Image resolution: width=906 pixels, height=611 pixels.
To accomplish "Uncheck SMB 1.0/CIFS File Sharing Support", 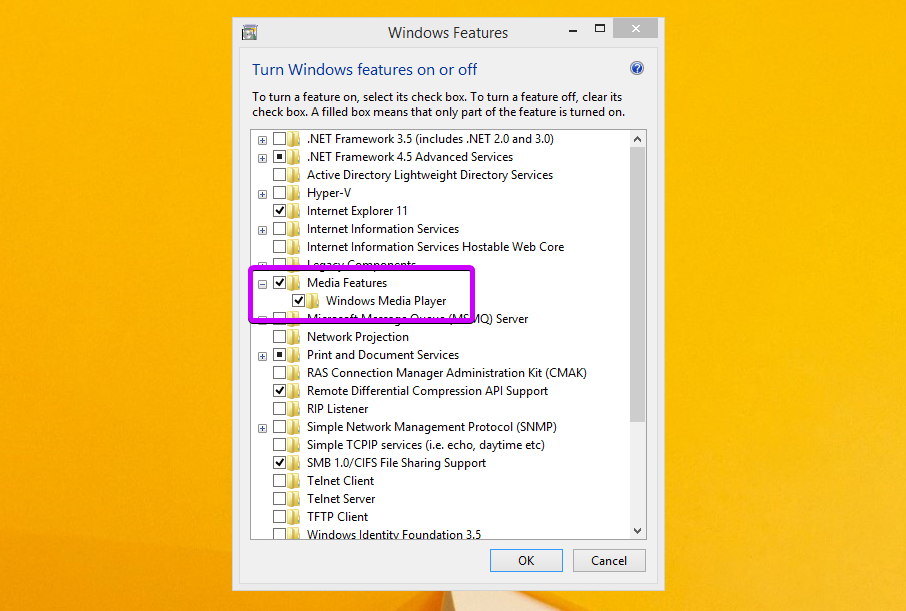I will pos(280,463).
